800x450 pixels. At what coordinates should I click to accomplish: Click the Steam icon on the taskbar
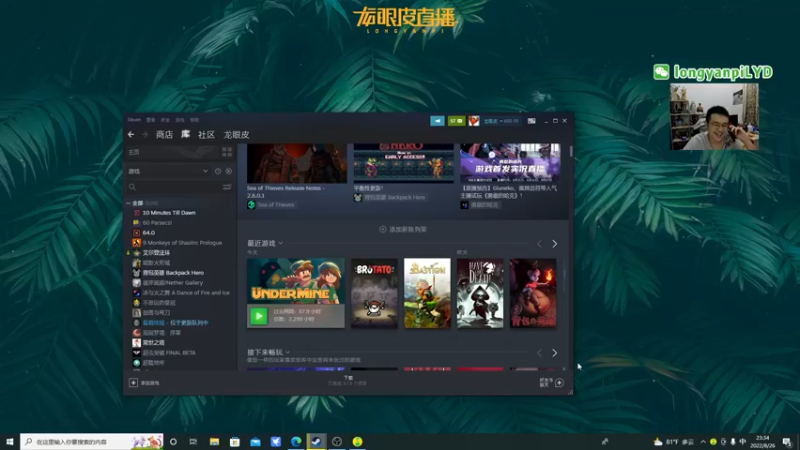point(316,441)
